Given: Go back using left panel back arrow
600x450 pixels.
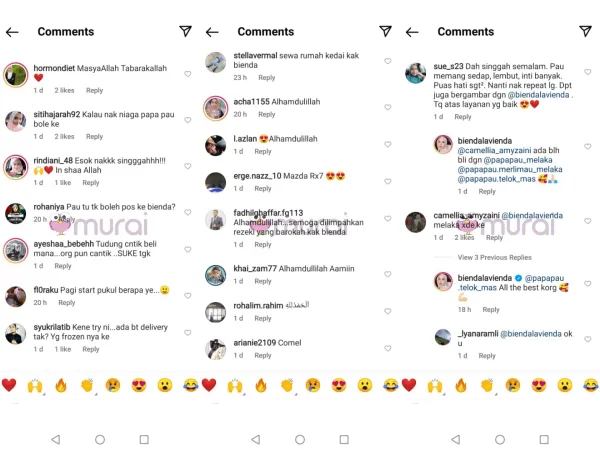Looking at the screenshot, I should coord(13,32).
